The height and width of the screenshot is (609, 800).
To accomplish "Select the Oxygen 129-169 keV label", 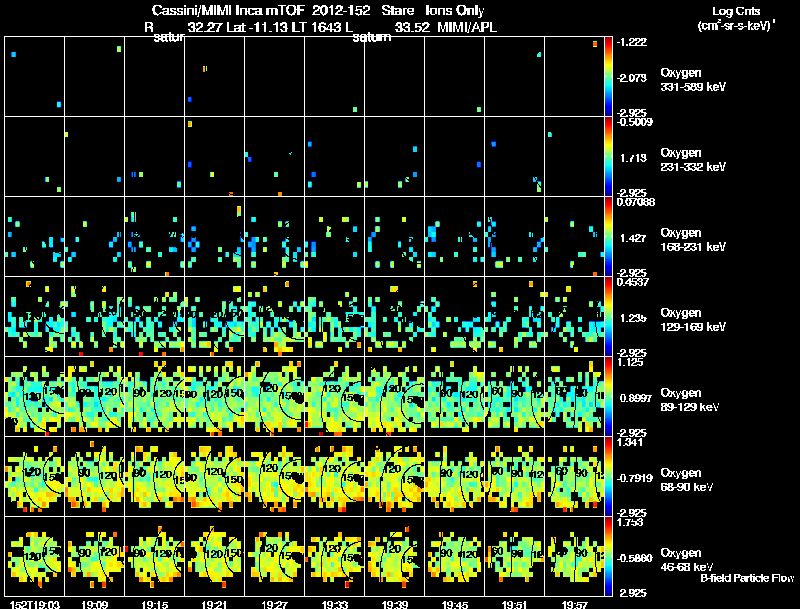I will coord(693,320).
